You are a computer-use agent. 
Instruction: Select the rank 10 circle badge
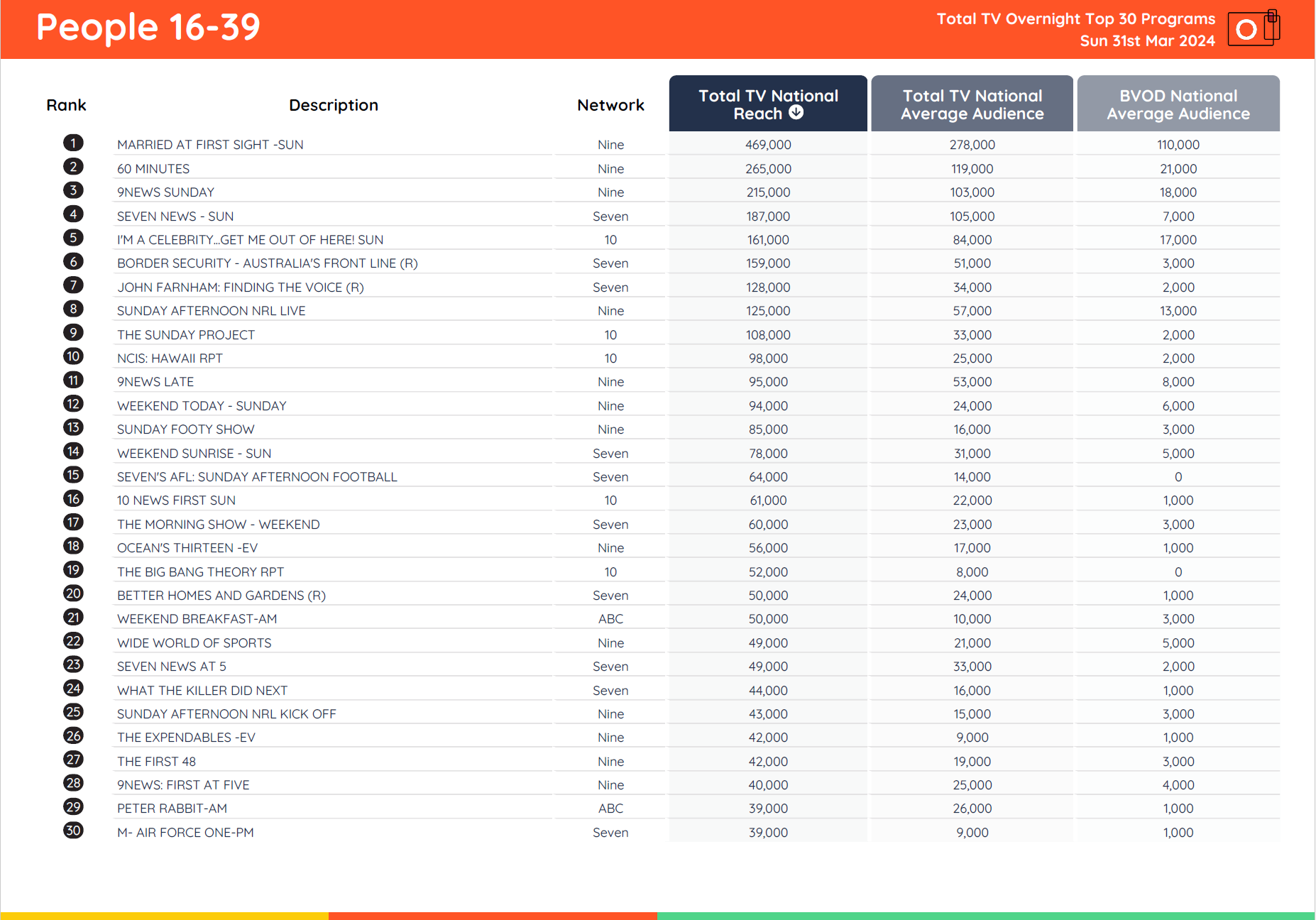[x=73, y=356]
